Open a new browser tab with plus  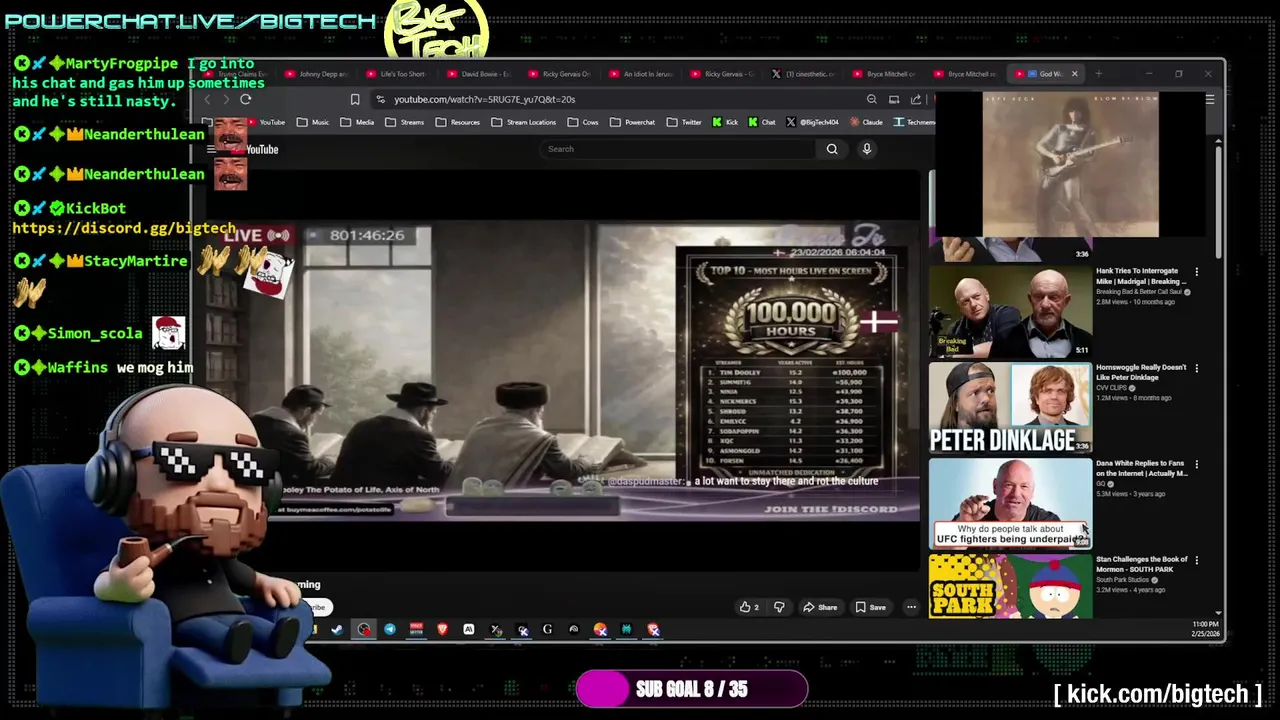click(1098, 73)
